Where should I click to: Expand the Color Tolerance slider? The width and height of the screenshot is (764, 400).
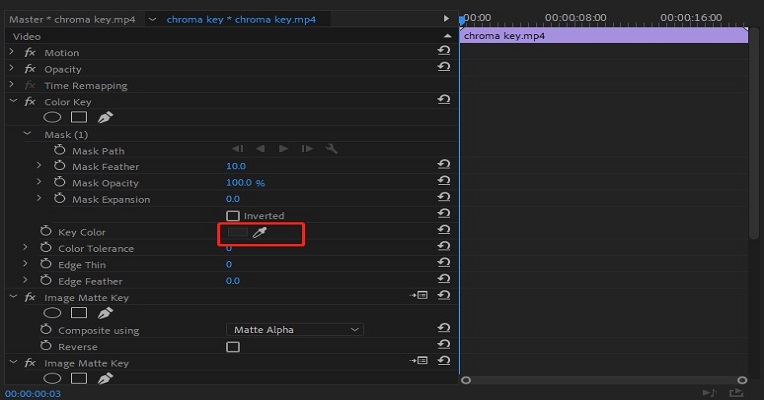25,248
